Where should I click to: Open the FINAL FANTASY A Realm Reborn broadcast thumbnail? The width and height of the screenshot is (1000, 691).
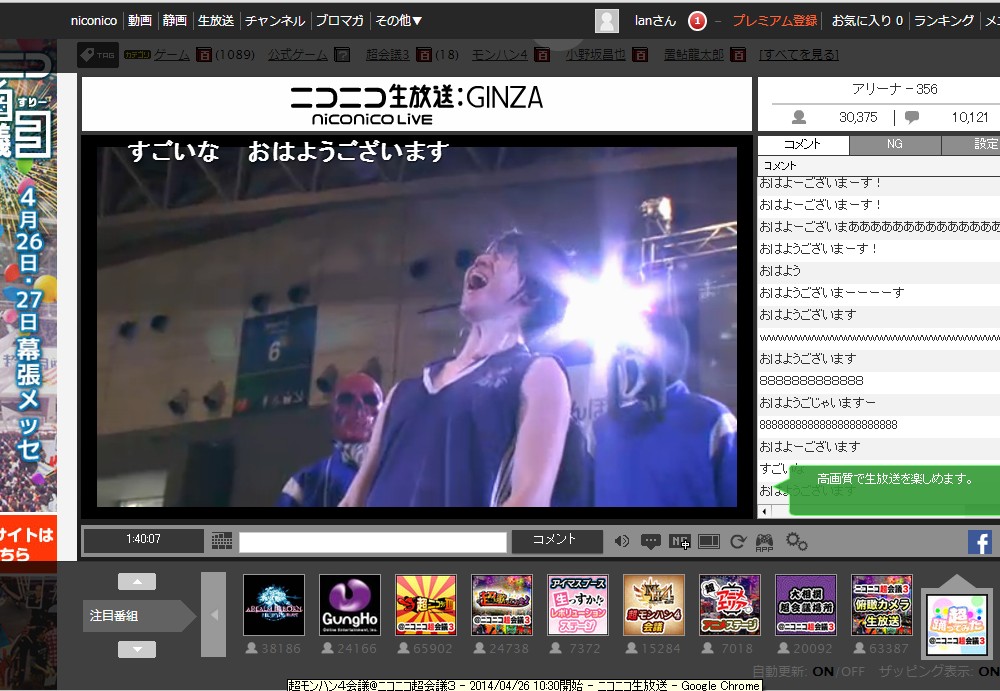[x=274, y=605]
